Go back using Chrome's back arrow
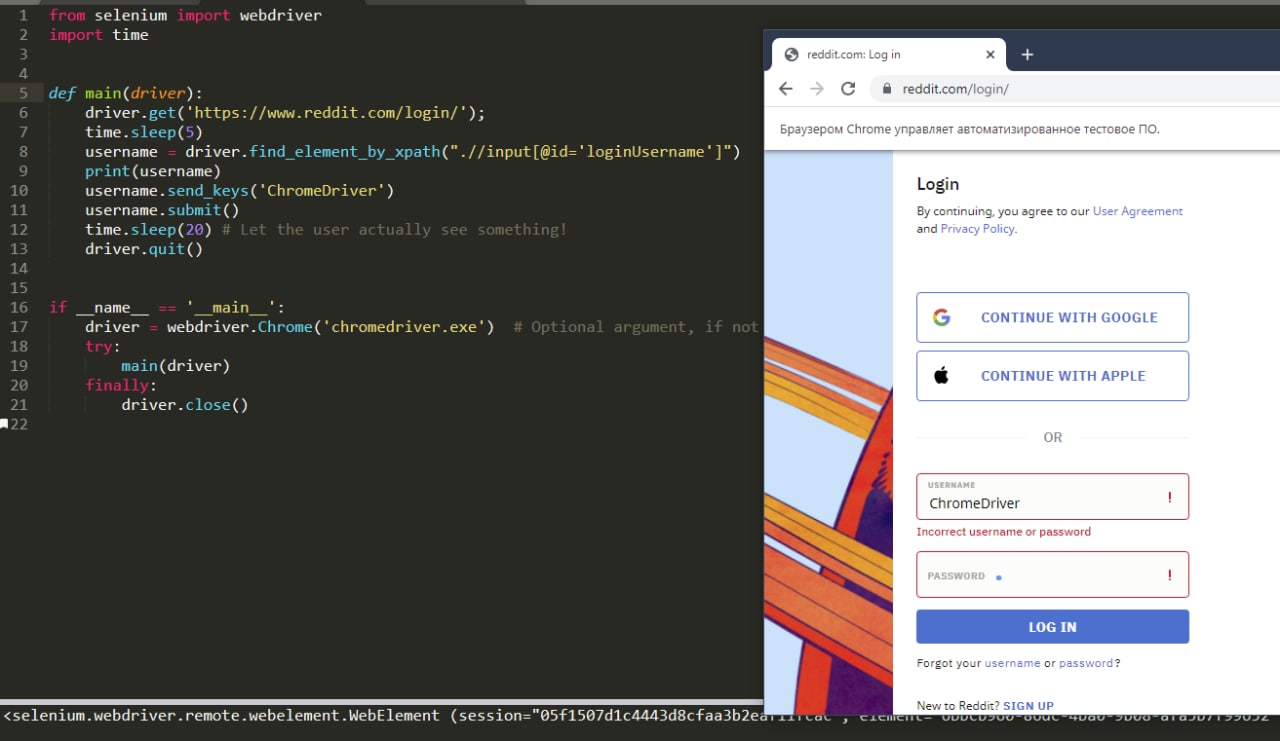The width and height of the screenshot is (1280, 741). pyautogui.click(x=786, y=89)
